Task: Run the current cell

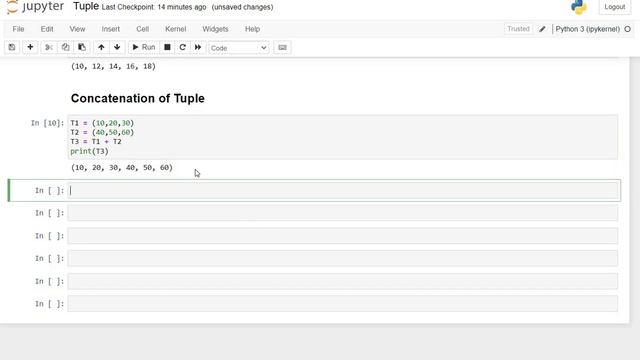Action: (x=144, y=47)
